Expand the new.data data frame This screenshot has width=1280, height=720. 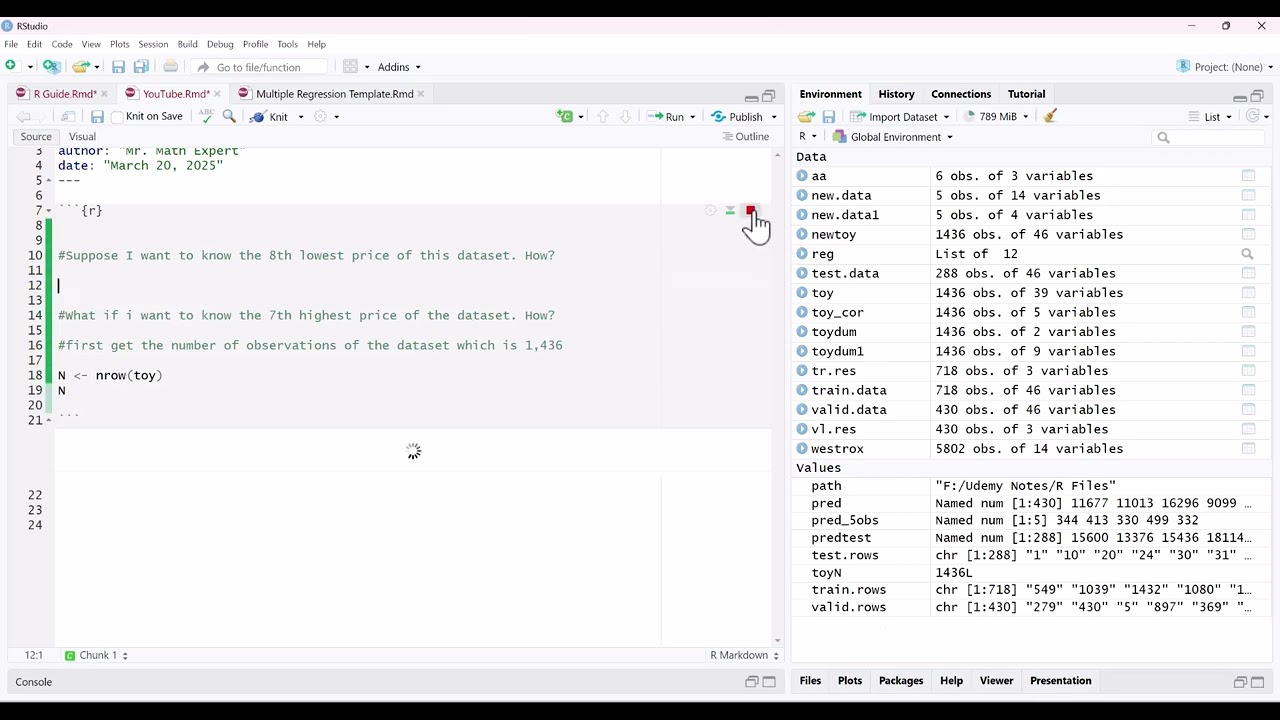802,195
